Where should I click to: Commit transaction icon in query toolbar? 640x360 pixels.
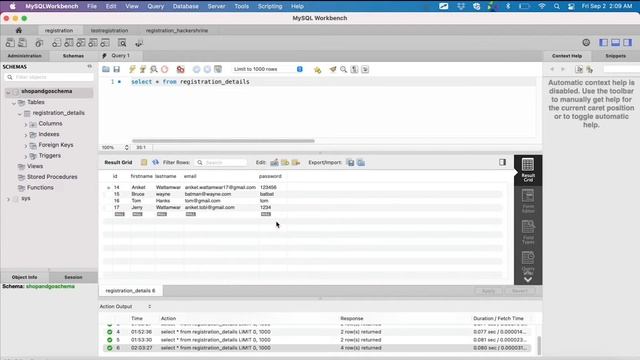[x=196, y=69]
